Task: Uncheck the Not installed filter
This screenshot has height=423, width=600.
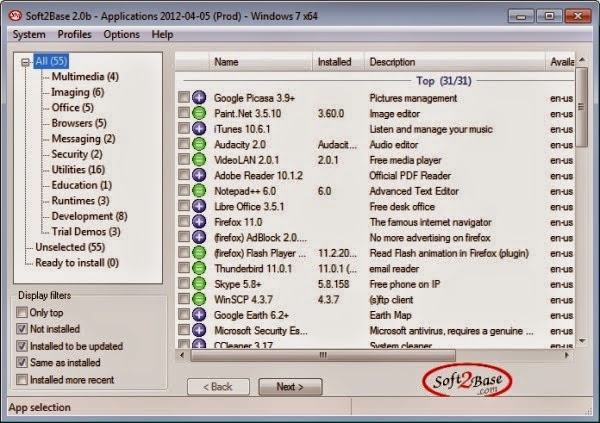Action: pos(22,328)
